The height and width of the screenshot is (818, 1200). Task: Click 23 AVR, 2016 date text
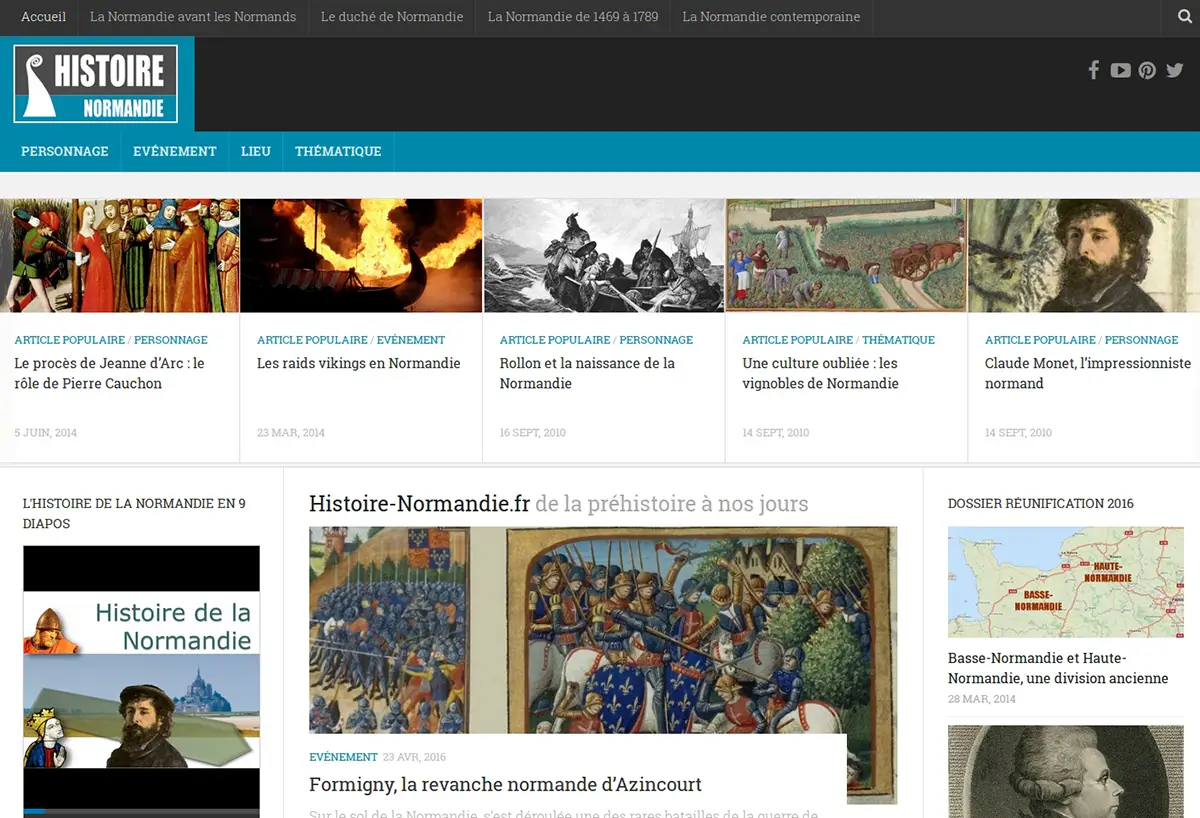click(x=414, y=757)
